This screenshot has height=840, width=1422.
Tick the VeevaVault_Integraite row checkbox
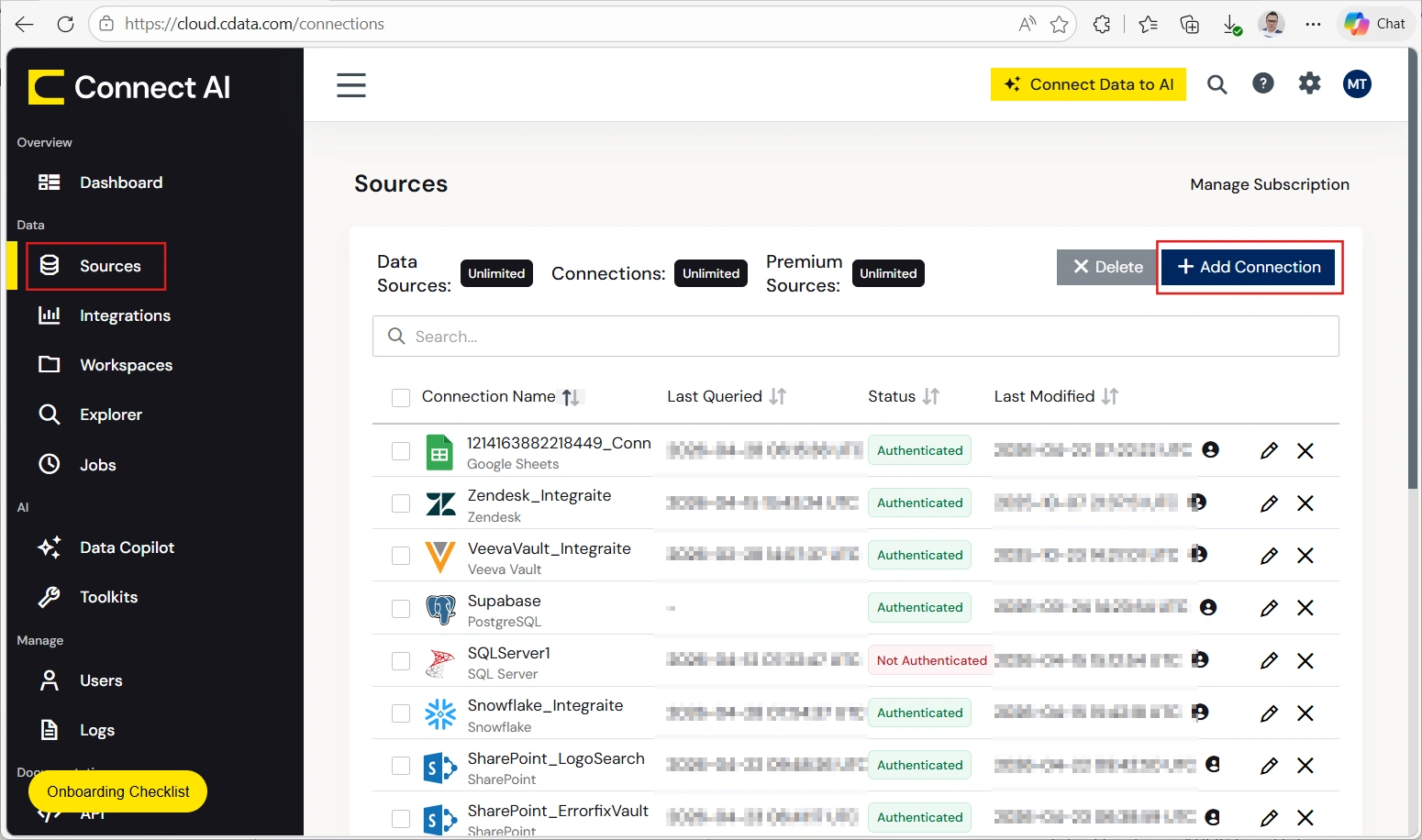[x=400, y=555]
